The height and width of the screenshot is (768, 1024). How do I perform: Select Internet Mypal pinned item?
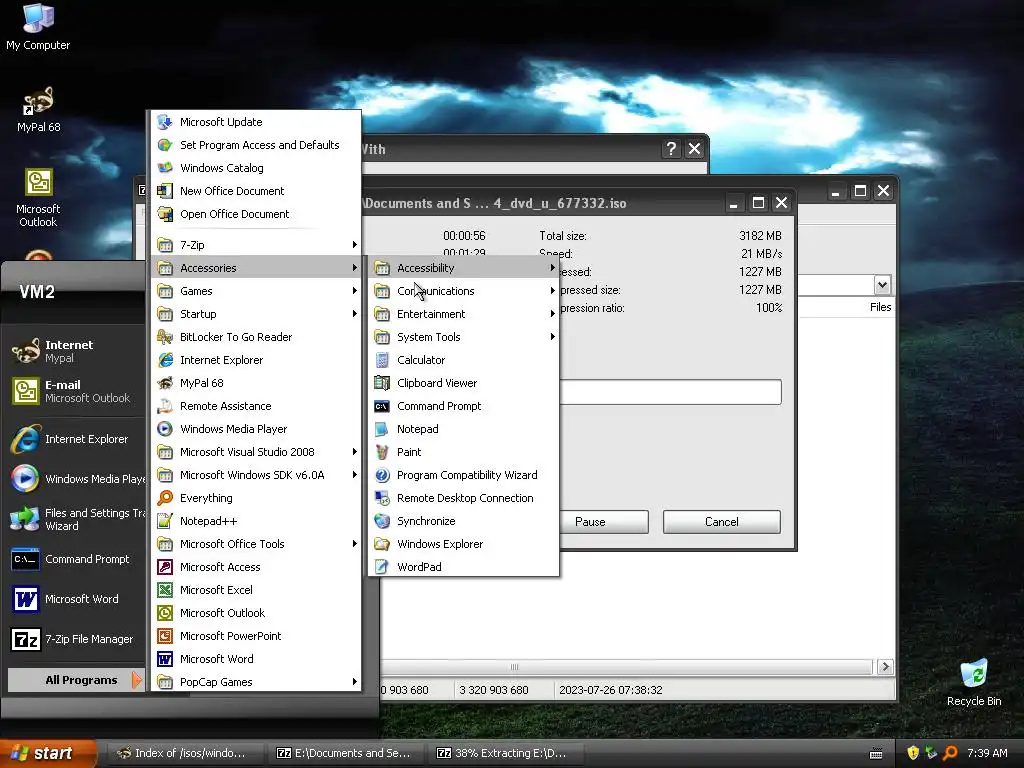[75, 351]
